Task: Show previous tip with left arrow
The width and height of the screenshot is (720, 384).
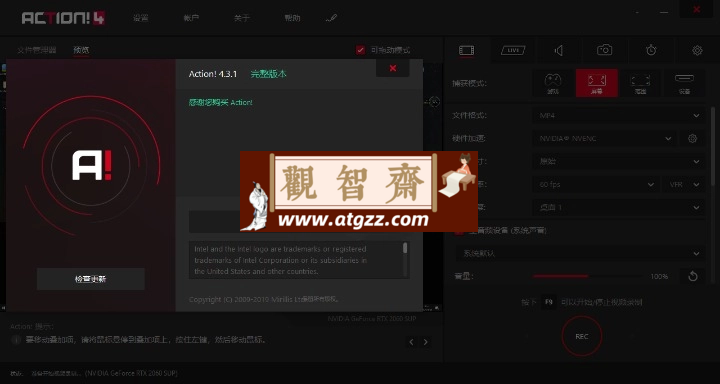Action: 411,342
